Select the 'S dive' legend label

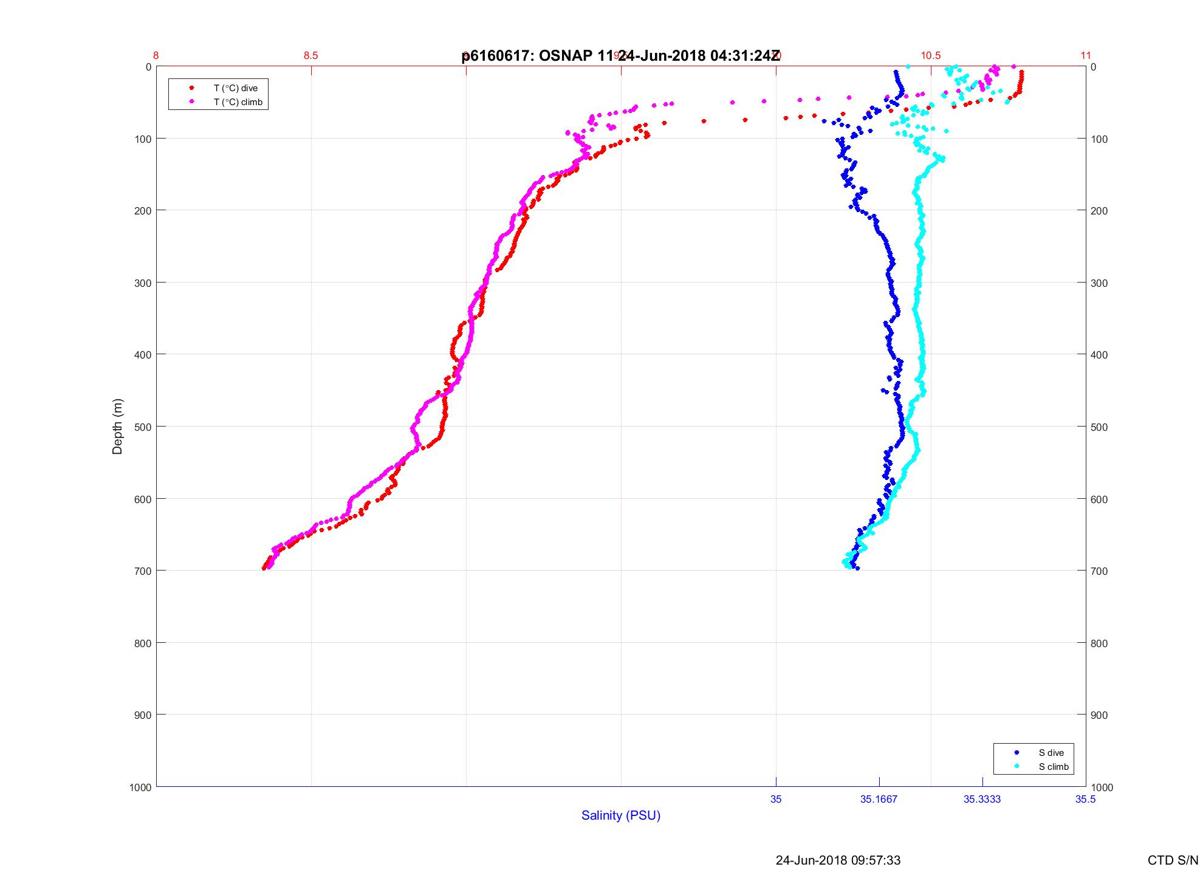click(x=1051, y=752)
